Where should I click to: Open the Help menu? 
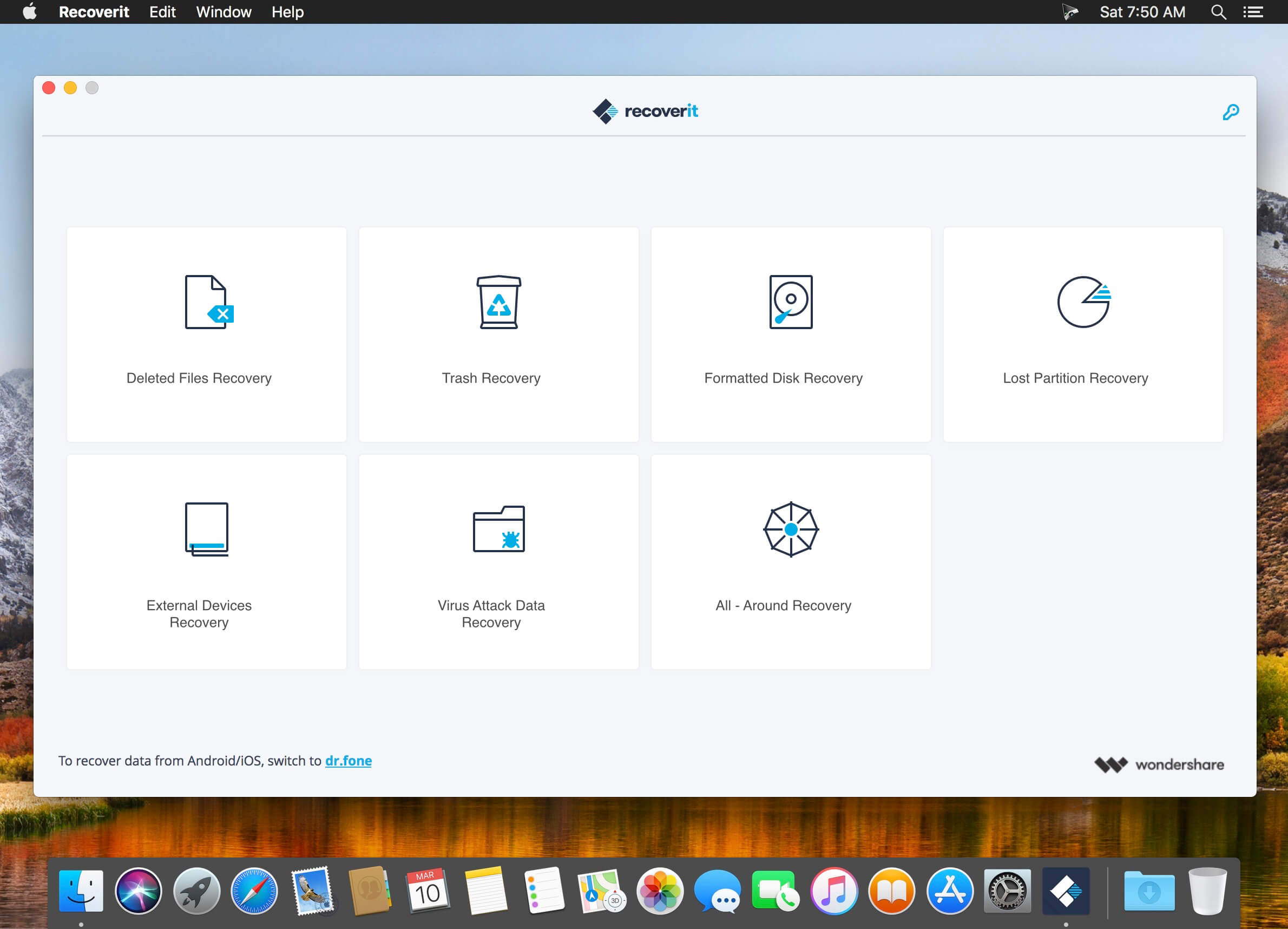[287, 12]
